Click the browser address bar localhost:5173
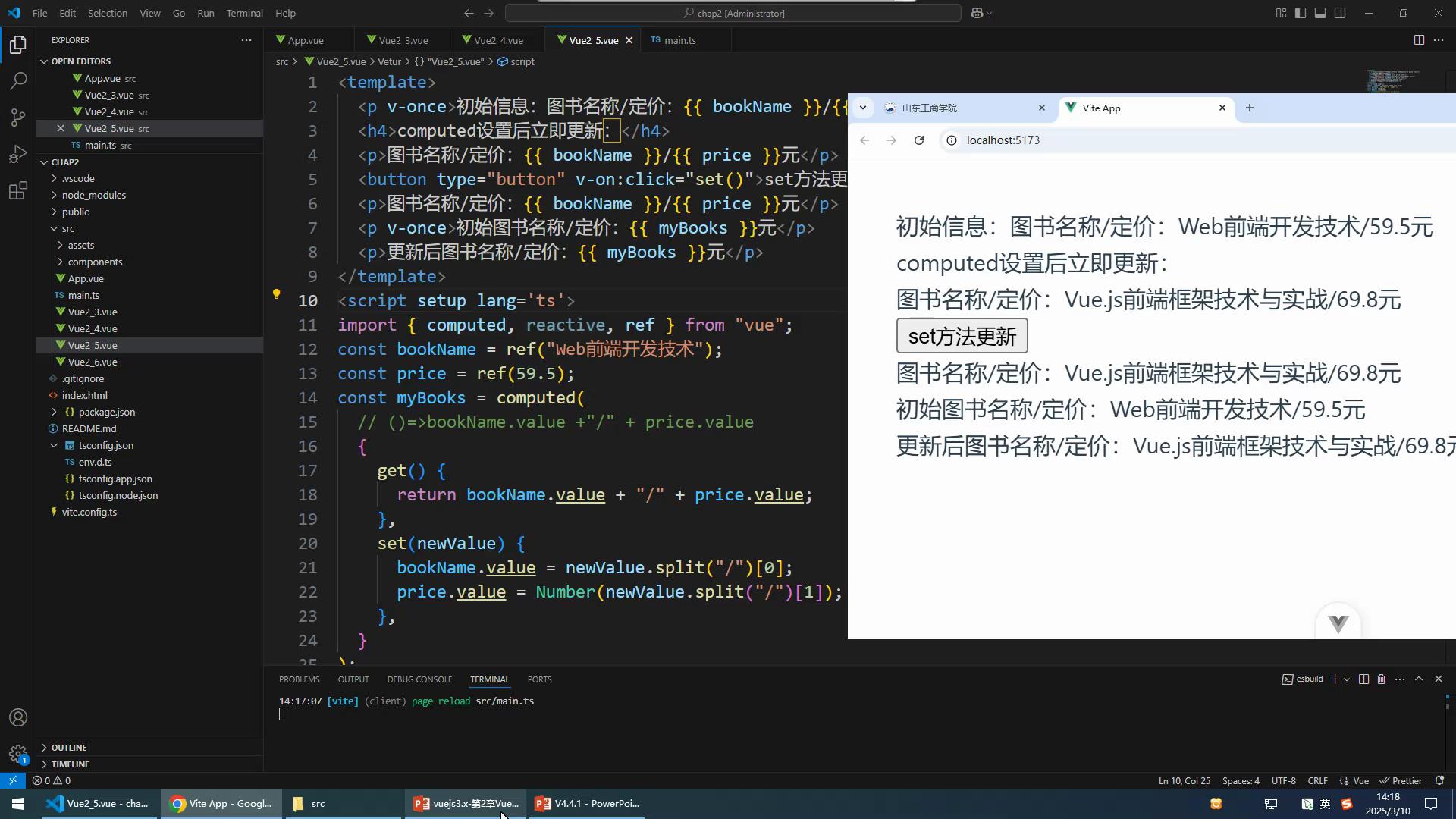Viewport: 1456px width, 819px height. pos(1003,140)
